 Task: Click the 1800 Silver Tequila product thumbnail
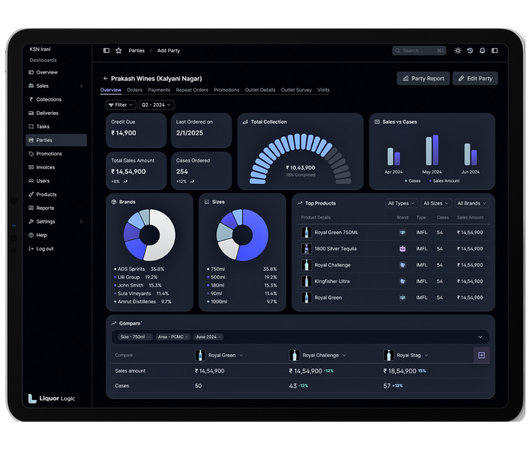(x=306, y=249)
